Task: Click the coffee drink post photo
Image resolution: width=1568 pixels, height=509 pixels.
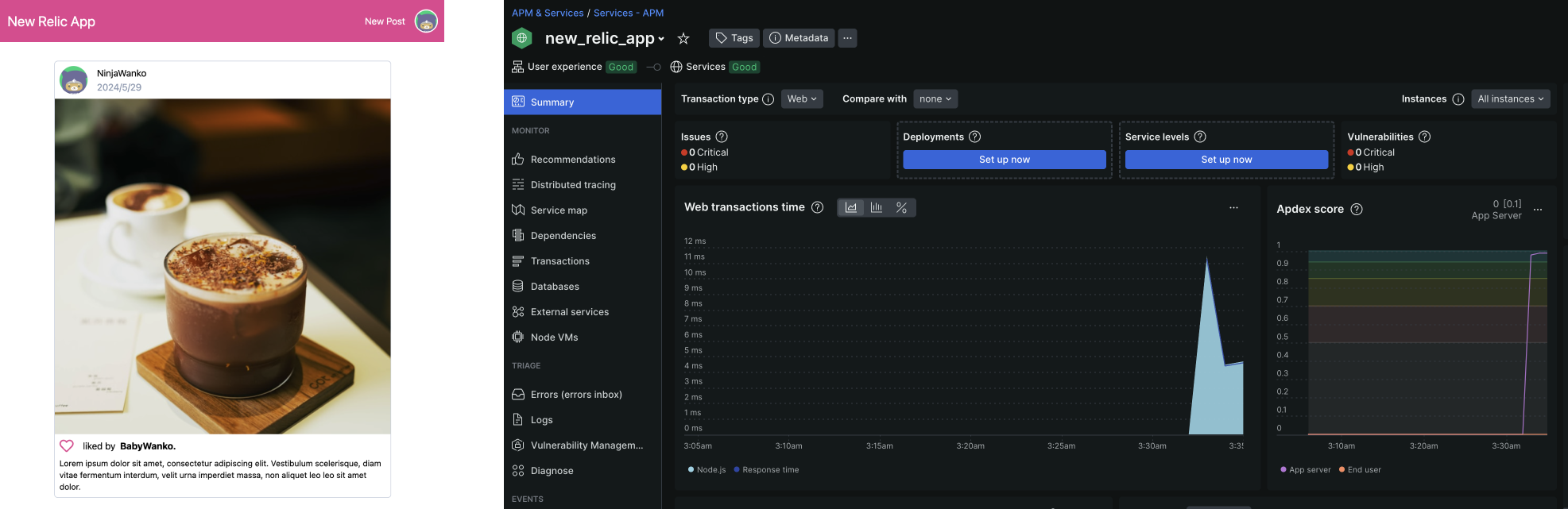Action: click(223, 266)
